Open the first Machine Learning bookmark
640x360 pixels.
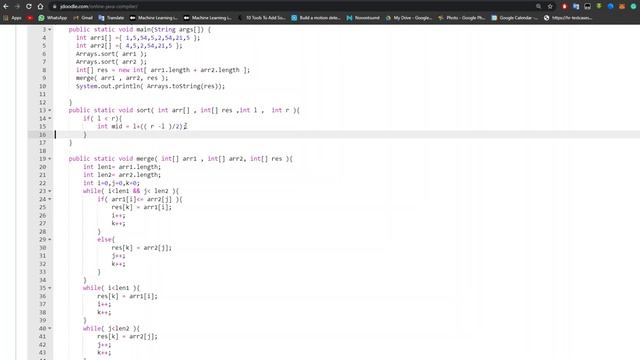(x=153, y=18)
